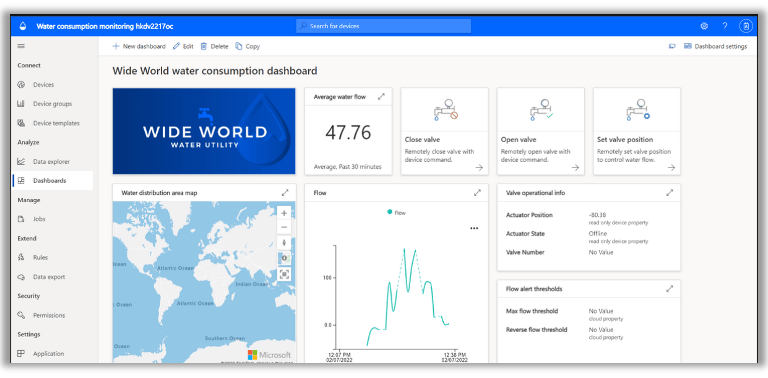Open the user account avatar icon

click(x=745, y=26)
